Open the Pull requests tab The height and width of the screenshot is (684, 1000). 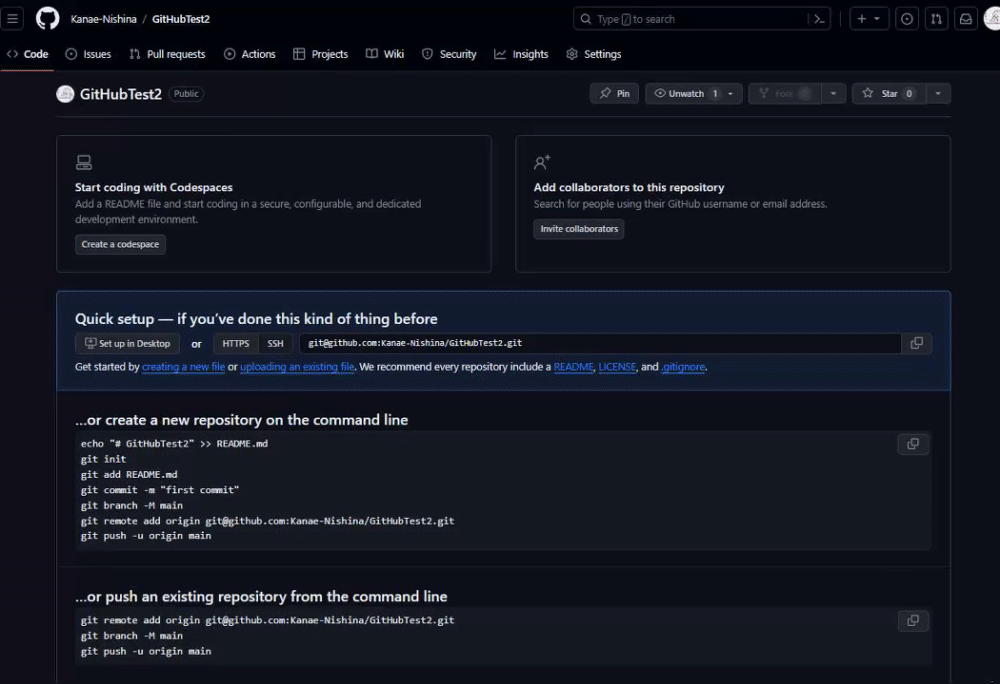[167, 54]
